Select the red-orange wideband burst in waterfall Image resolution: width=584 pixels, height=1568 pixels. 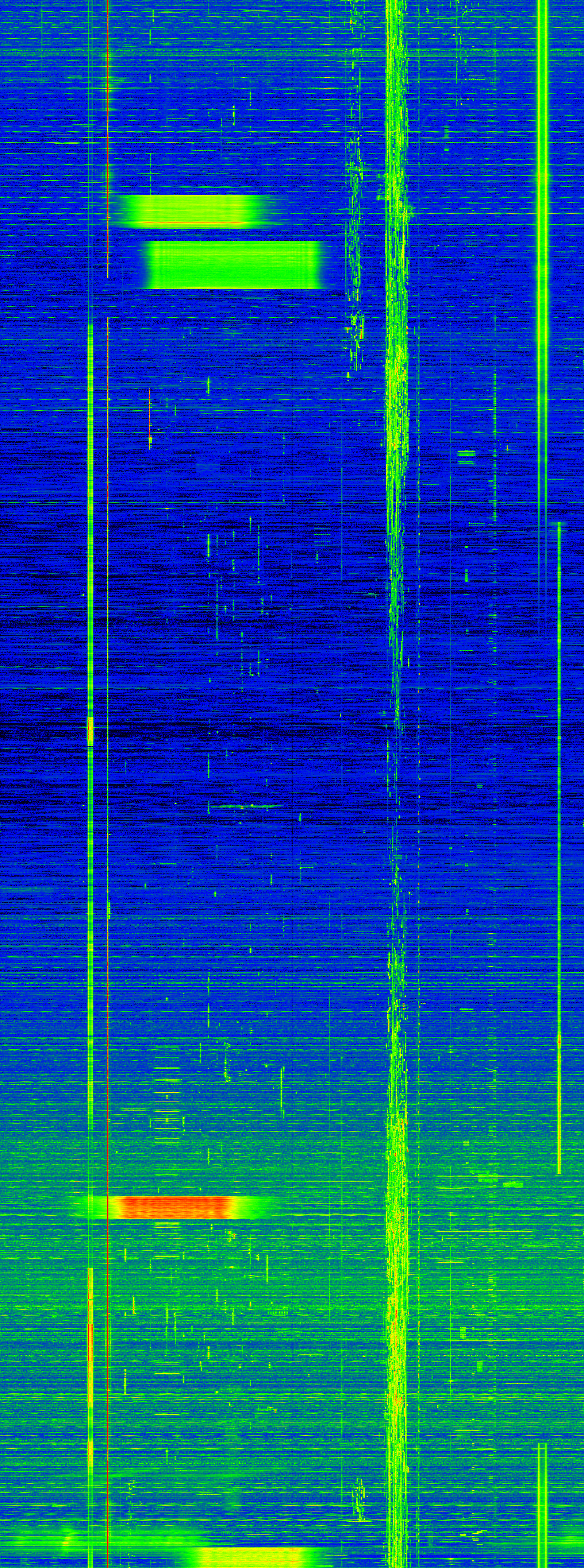[177, 1207]
